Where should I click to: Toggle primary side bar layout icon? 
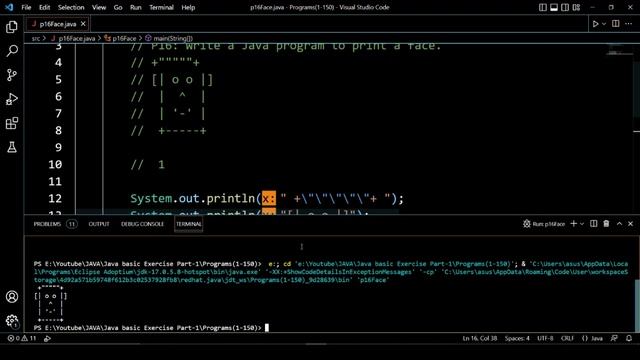tap(543, 7)
